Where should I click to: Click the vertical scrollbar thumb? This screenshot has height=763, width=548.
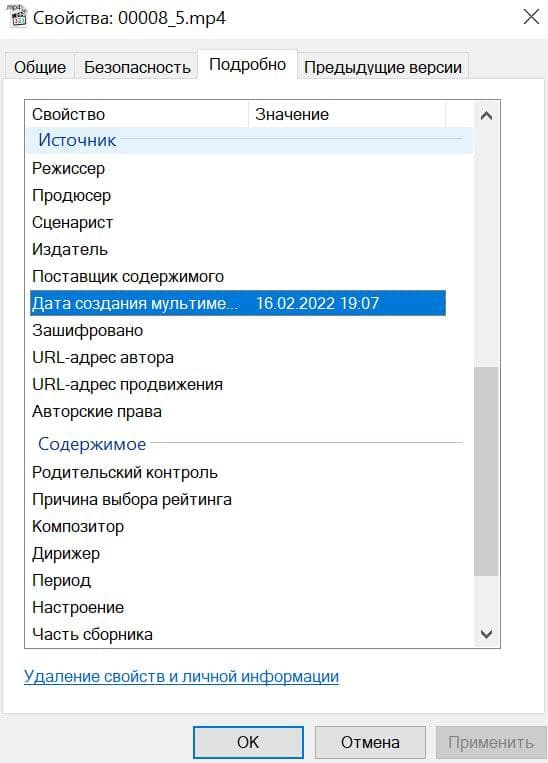[x=486, y=472]
